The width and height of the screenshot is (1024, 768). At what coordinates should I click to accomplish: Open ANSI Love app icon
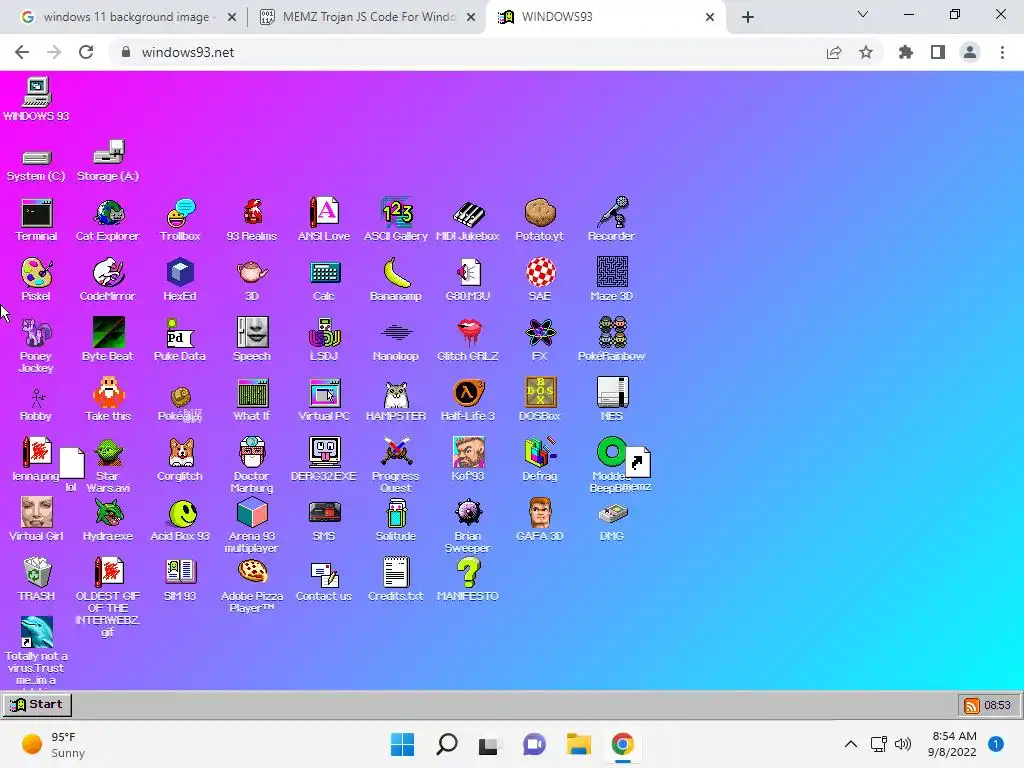(324, 220)
